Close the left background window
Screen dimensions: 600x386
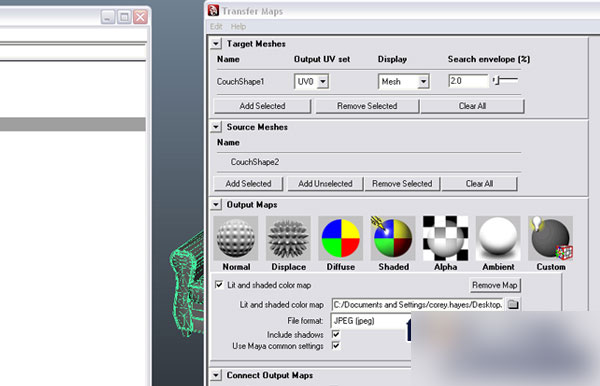coord(140,17)
